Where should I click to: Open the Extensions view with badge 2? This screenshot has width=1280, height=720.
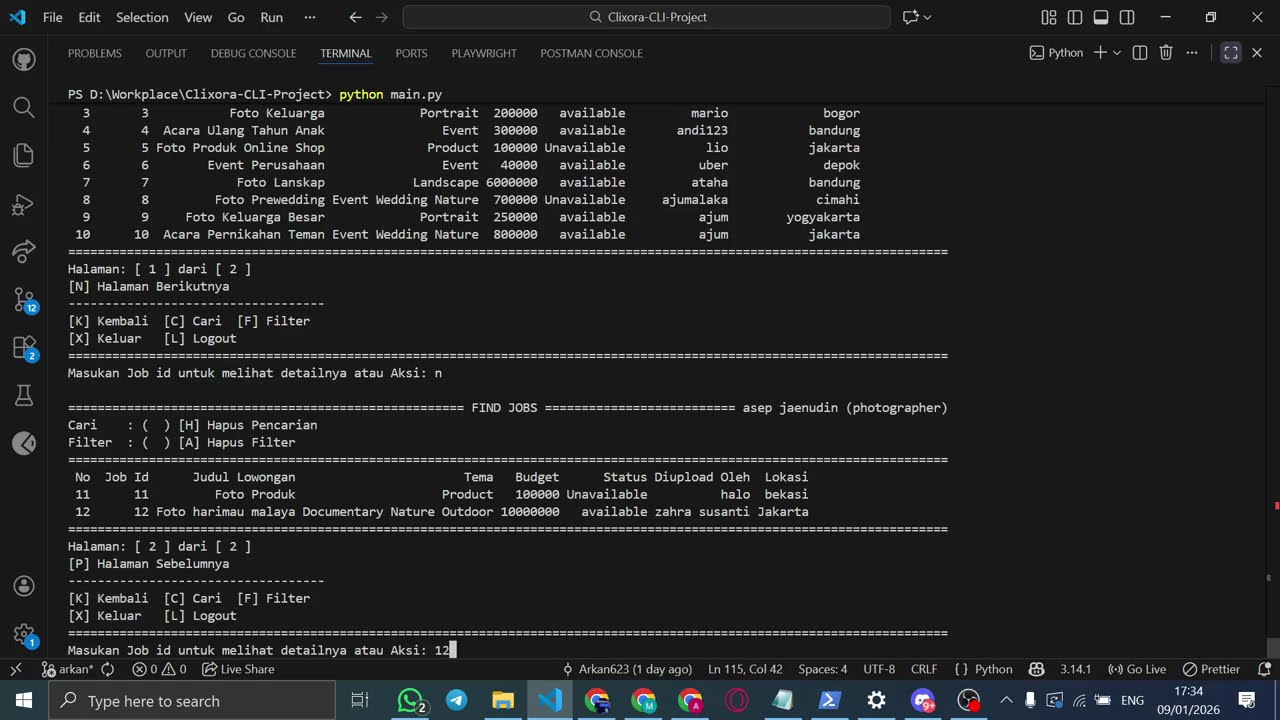(x=24, y=347)
